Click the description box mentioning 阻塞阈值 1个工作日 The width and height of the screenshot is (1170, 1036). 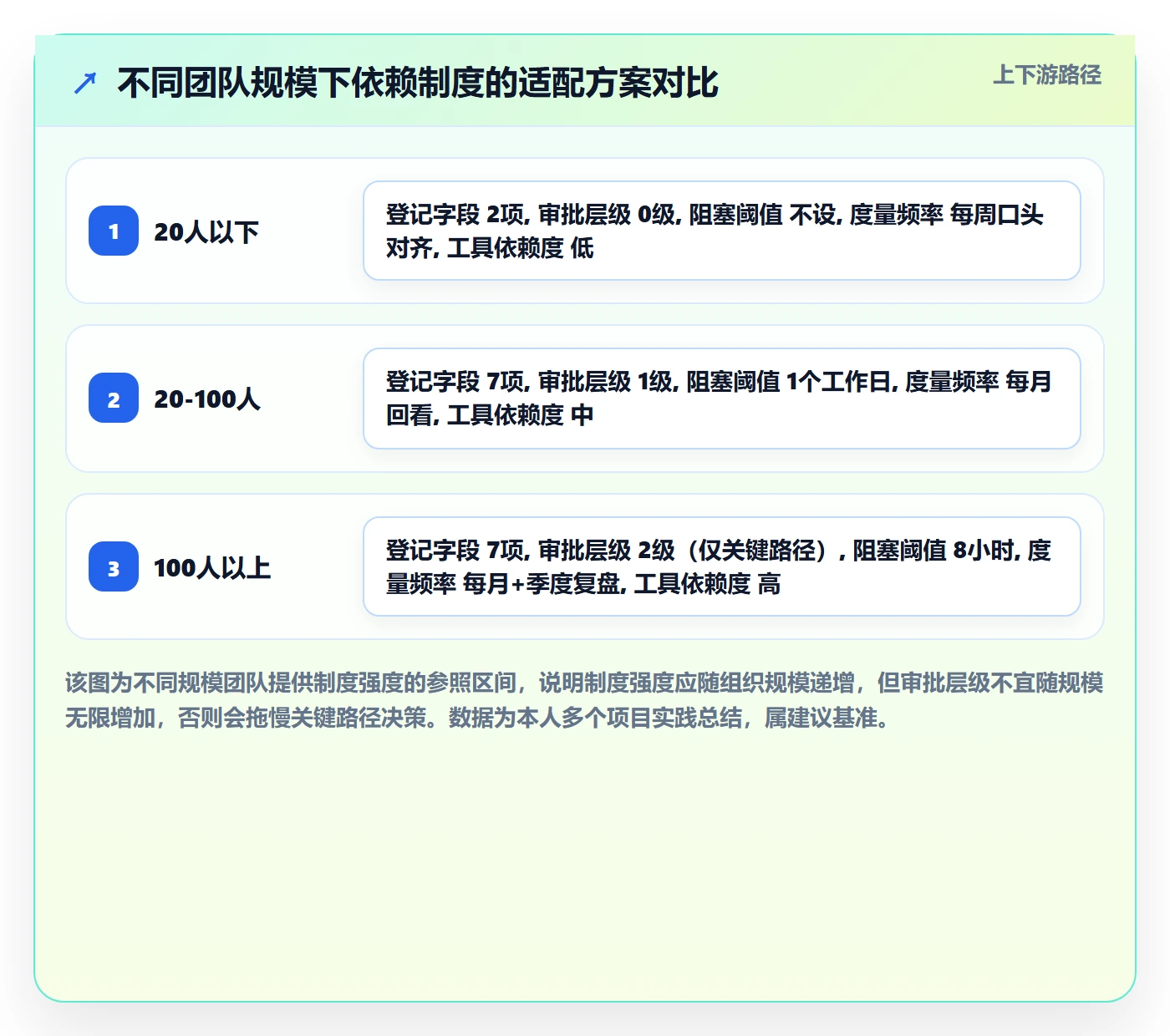(x=722, y=399)
